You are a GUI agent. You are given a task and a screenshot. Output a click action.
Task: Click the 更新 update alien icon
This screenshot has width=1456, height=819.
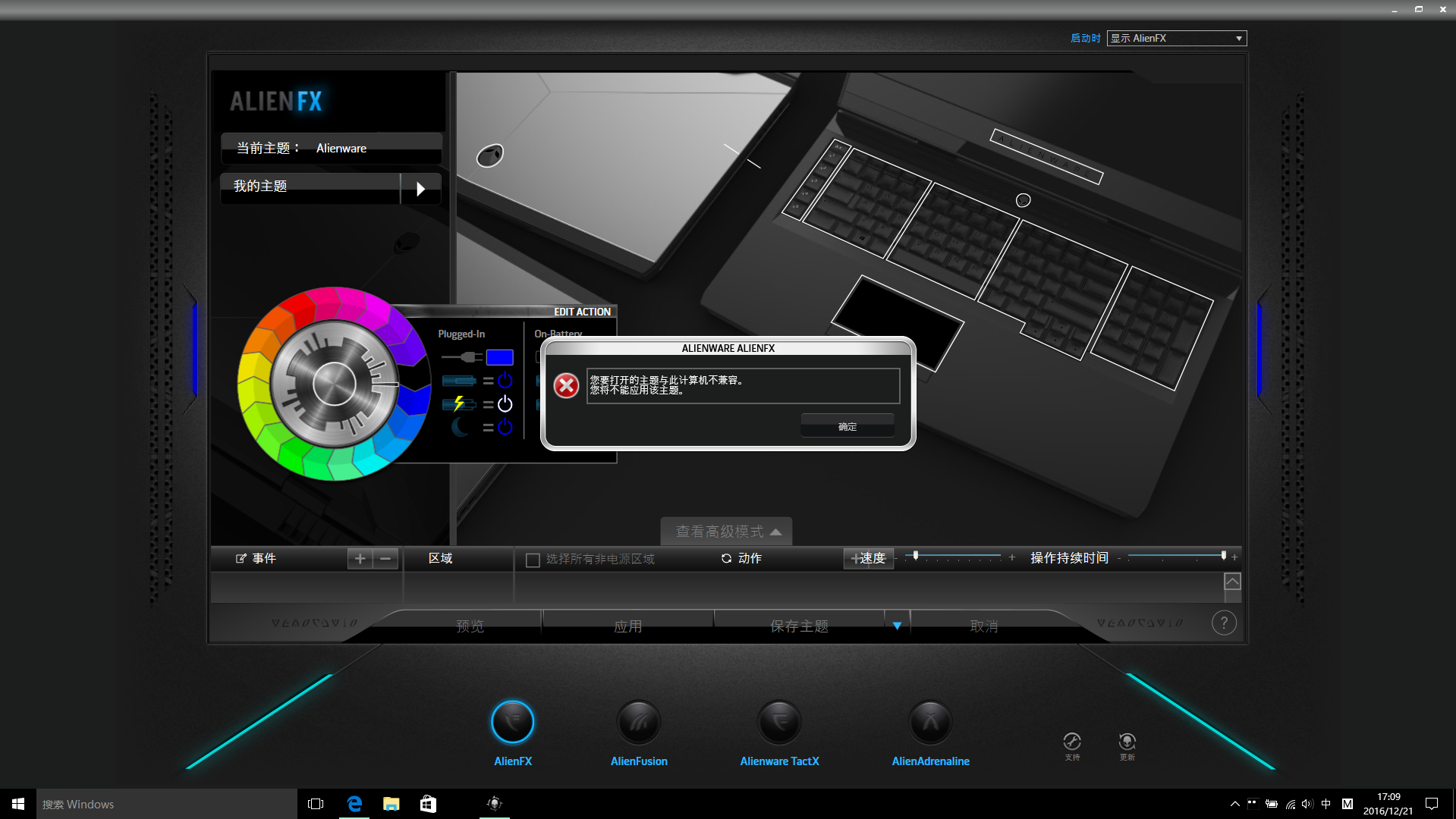click(1127, 742)
